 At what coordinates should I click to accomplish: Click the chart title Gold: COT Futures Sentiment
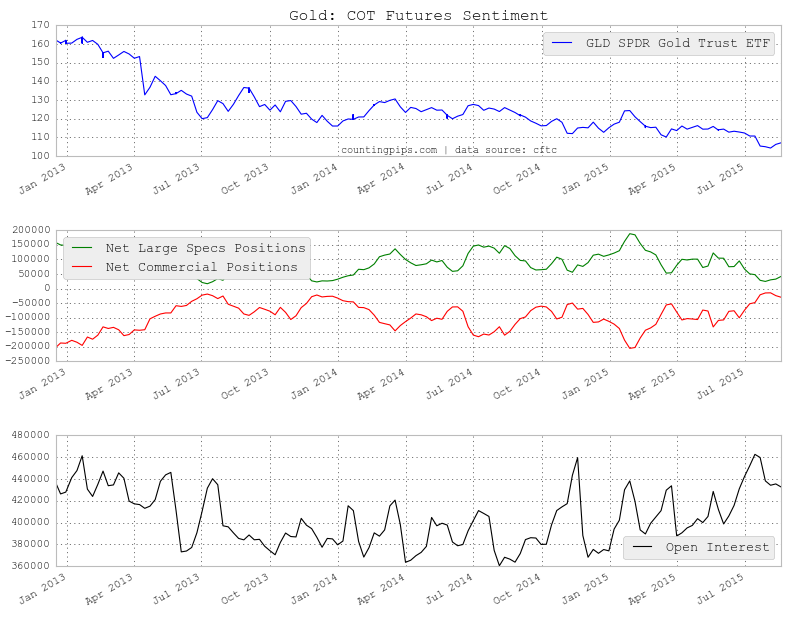[418, 16]
